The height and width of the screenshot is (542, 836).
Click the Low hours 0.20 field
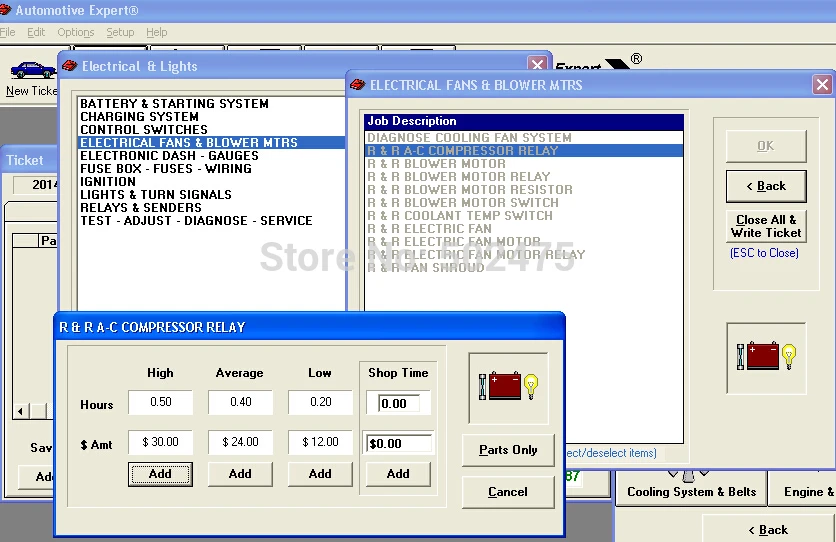(320, 402)
